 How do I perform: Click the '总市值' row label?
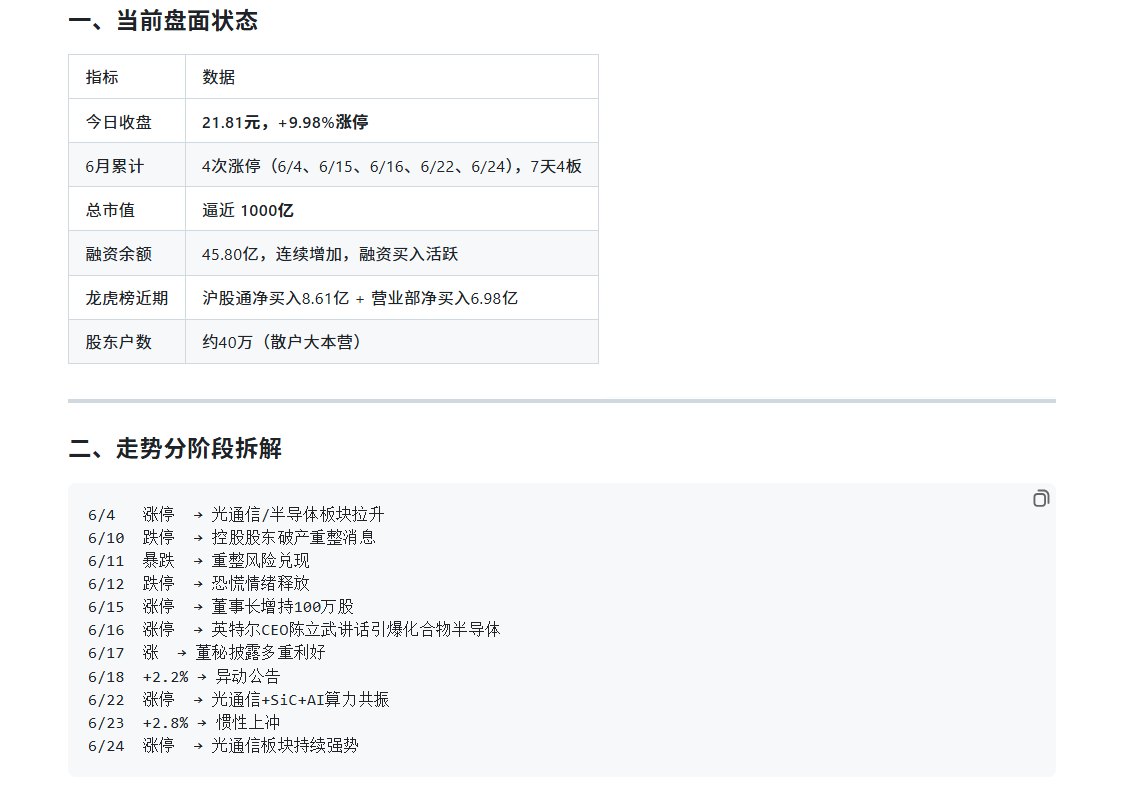tap(111, 210)
